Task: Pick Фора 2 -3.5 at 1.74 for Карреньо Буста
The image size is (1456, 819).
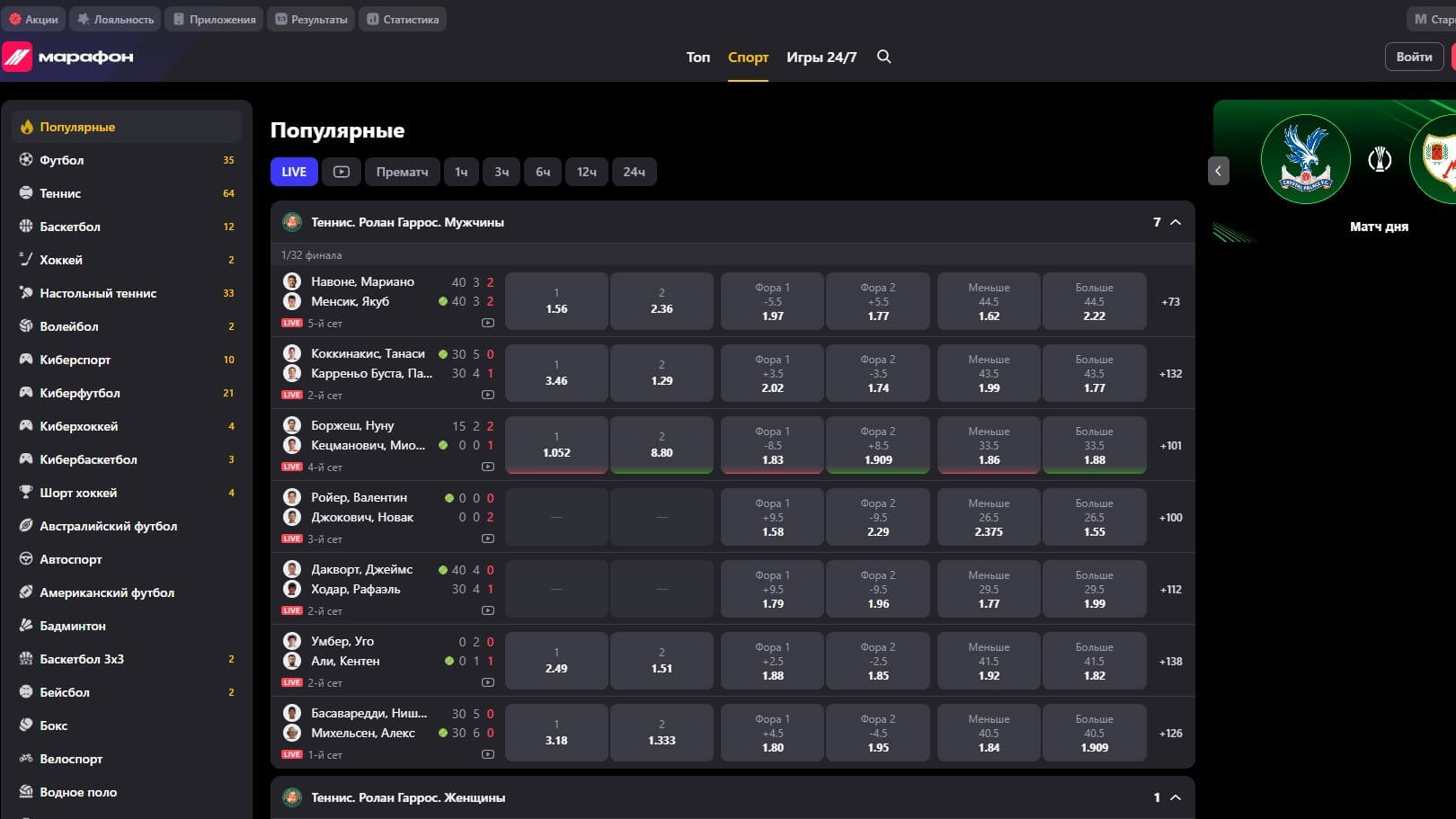Action: pyautogui.click(x=878, y=373)
